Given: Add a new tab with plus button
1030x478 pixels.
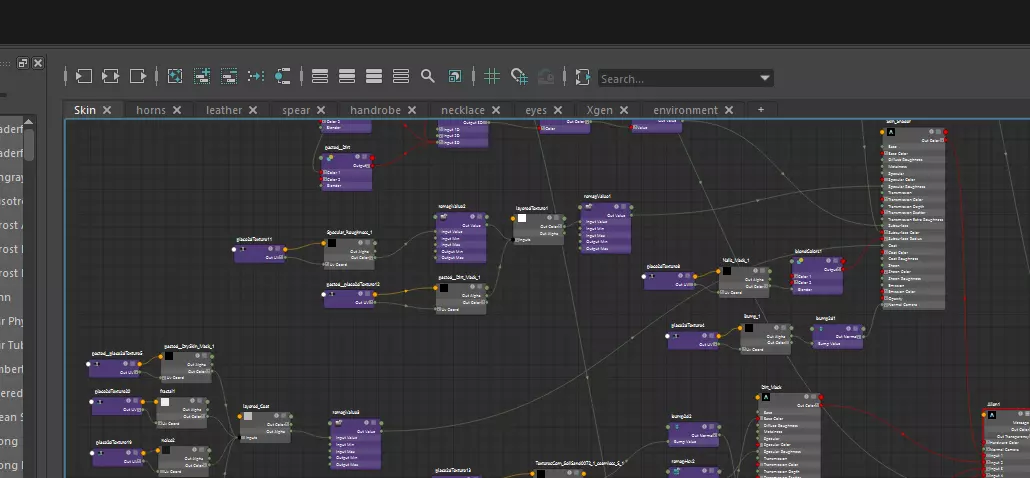Looking at the screenshot, I should pyautogui.click(x=761, y=110).
